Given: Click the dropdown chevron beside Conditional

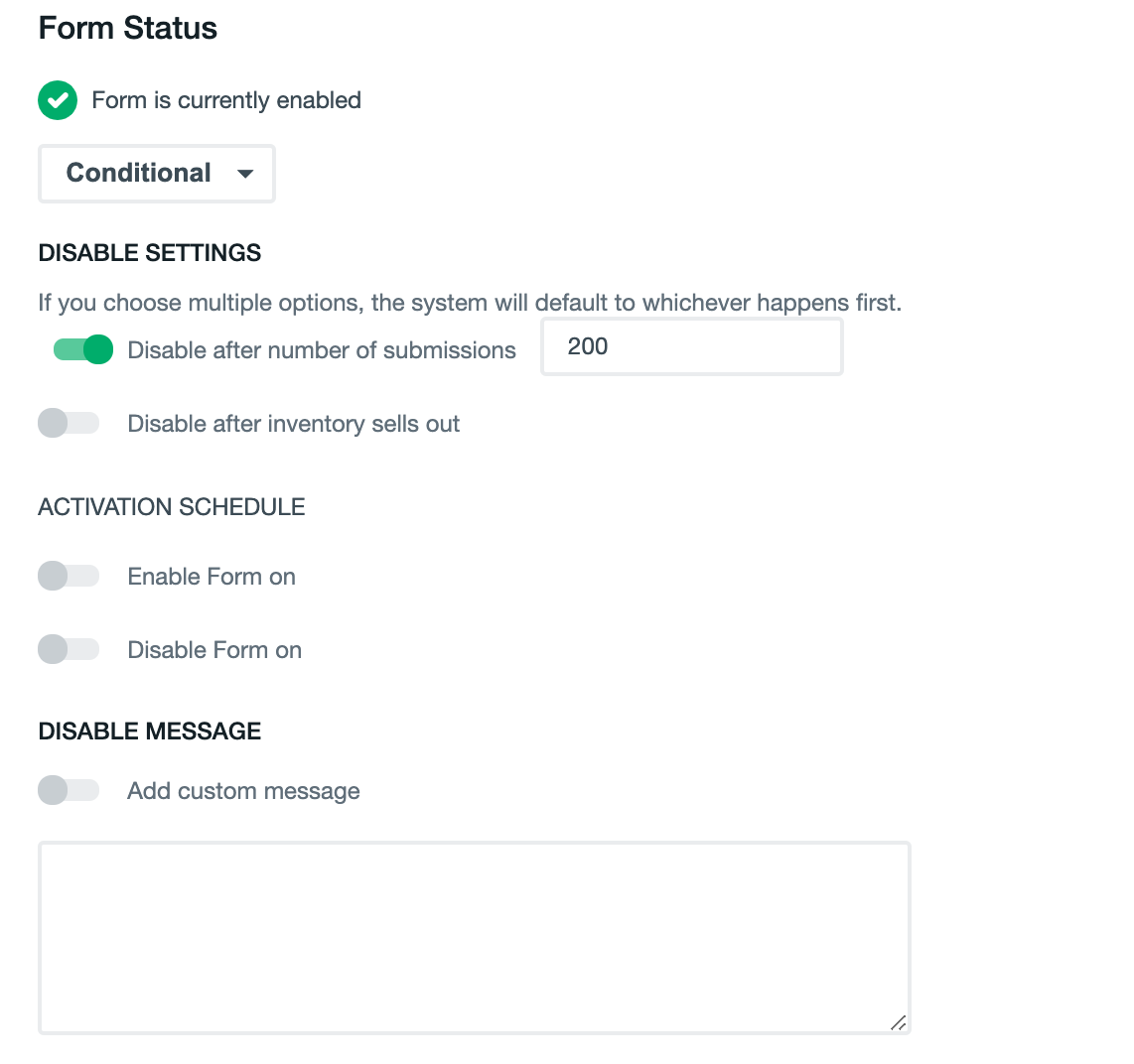Looking at the screenshot, I should click(x=245, y=173).
